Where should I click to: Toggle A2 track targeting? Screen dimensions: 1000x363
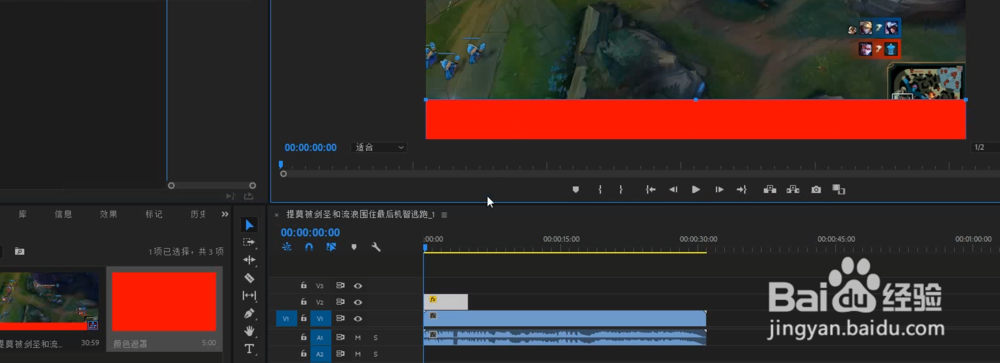click(321, 353)
